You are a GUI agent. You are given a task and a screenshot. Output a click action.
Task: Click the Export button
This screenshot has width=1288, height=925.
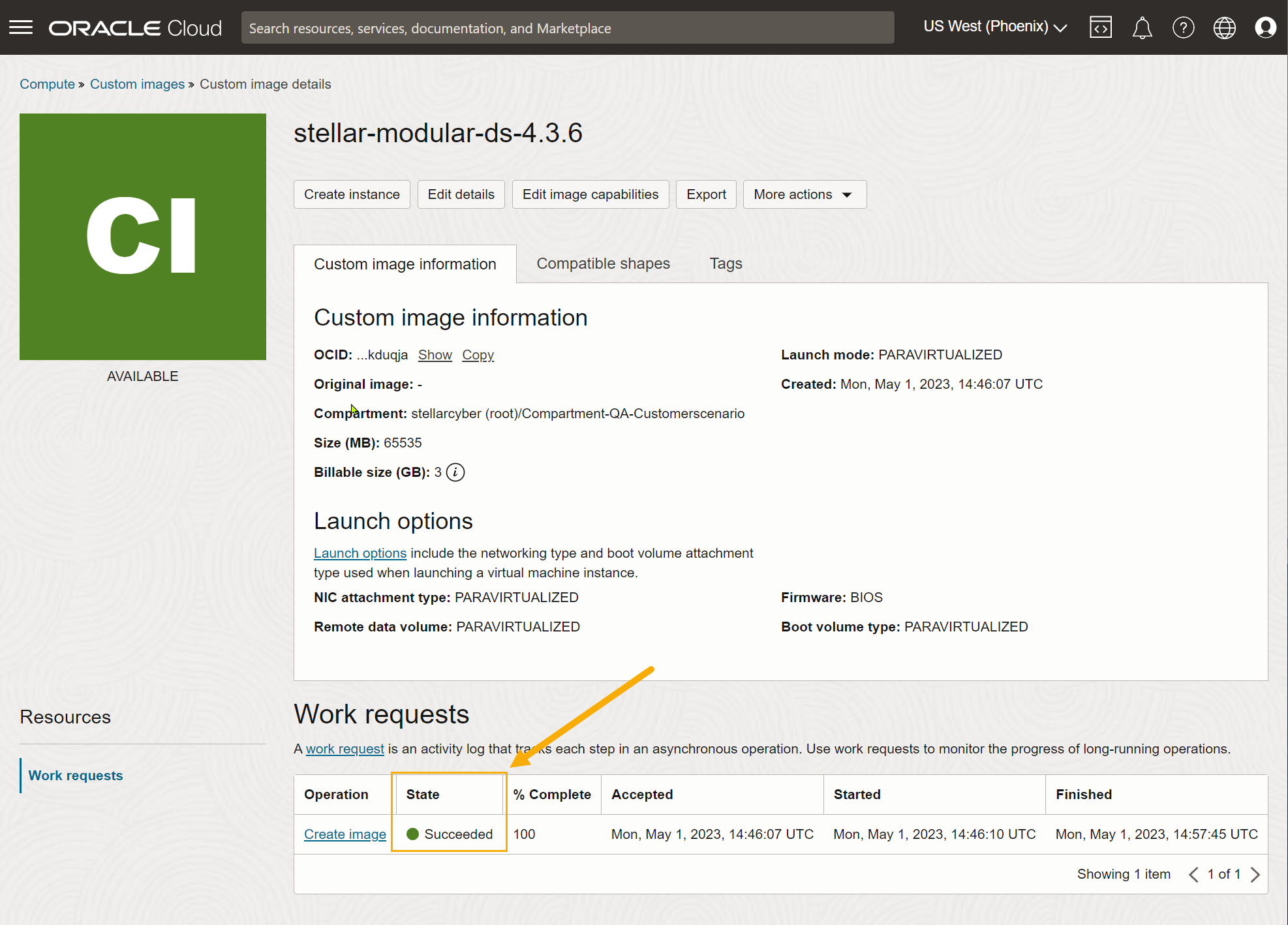(706, 194)
